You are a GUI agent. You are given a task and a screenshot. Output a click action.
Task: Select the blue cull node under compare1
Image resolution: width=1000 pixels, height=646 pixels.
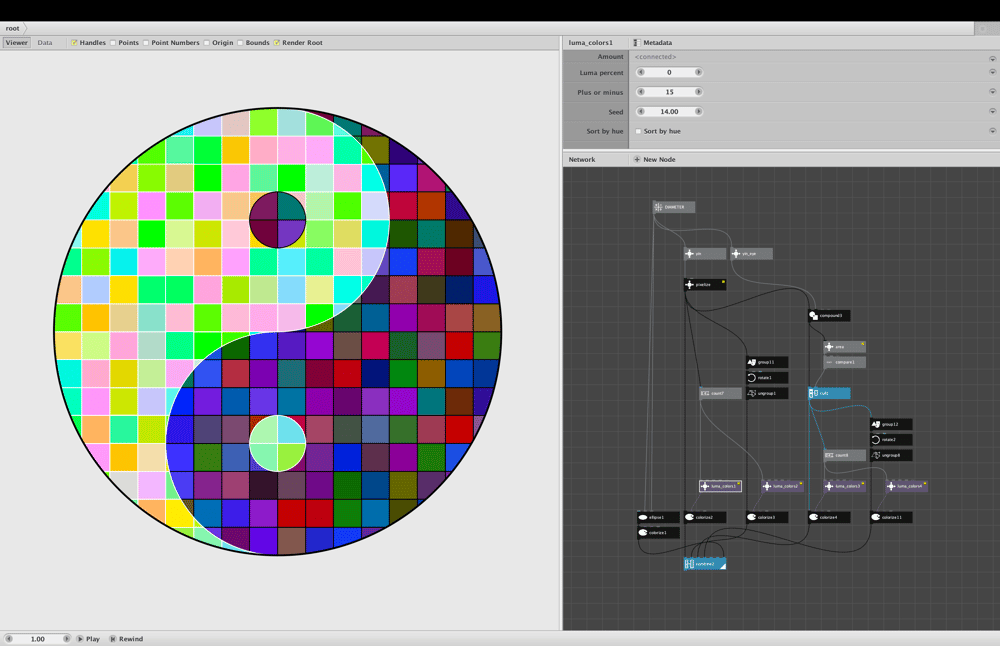point(829,393)
